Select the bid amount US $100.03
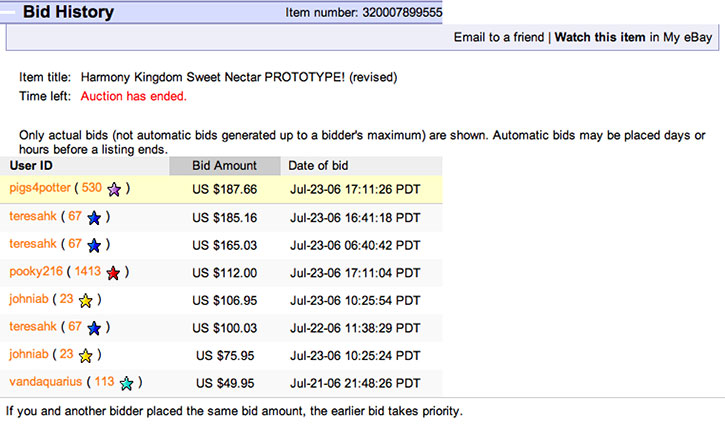Screen dimensions: 725x428 225,328
